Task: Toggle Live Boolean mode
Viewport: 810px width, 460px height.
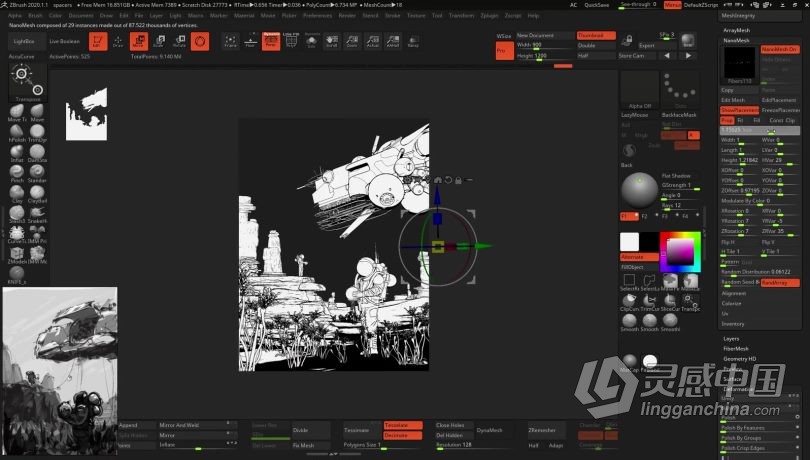Action: (x=65, y=41)
